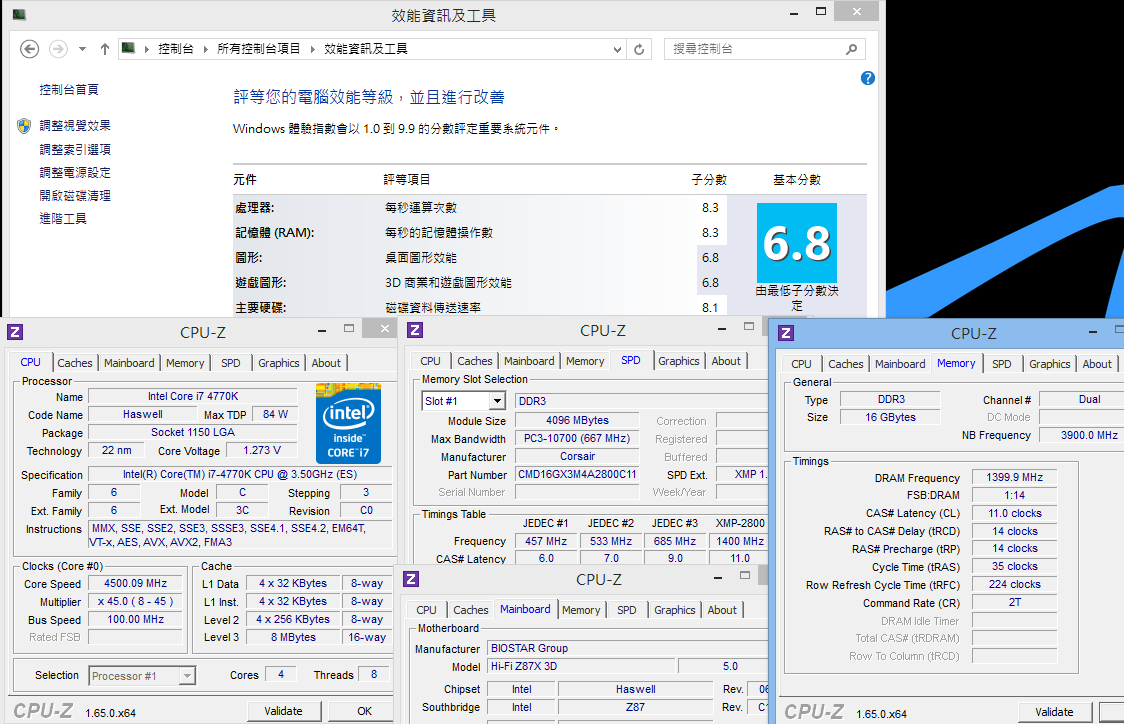Viewport: 1124px width, 724px height.
Task: Click OK button in CPU-Z CPU window
Action: 364,711
